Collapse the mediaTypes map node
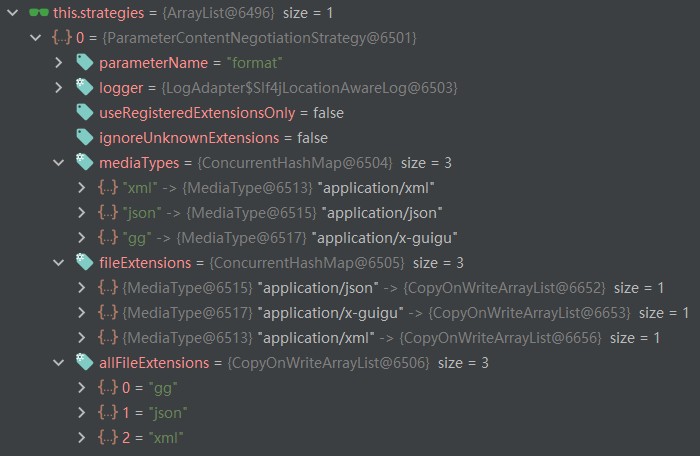The image size is (700, 456). [61, 162]
